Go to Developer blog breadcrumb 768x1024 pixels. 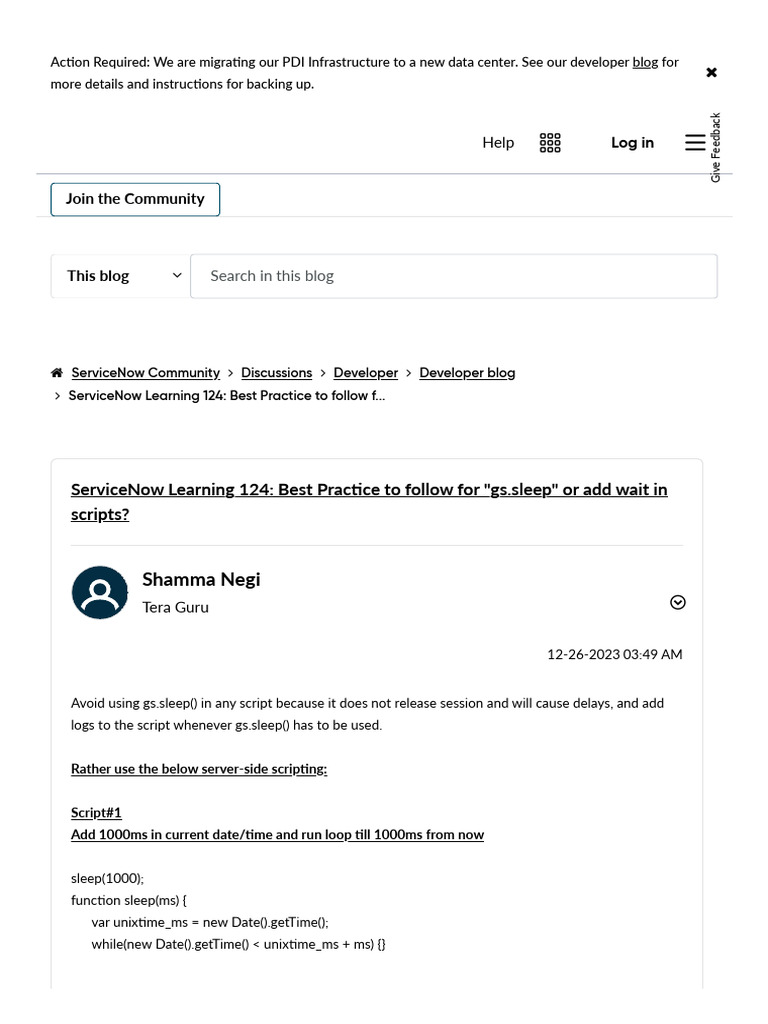coord(467,373)
